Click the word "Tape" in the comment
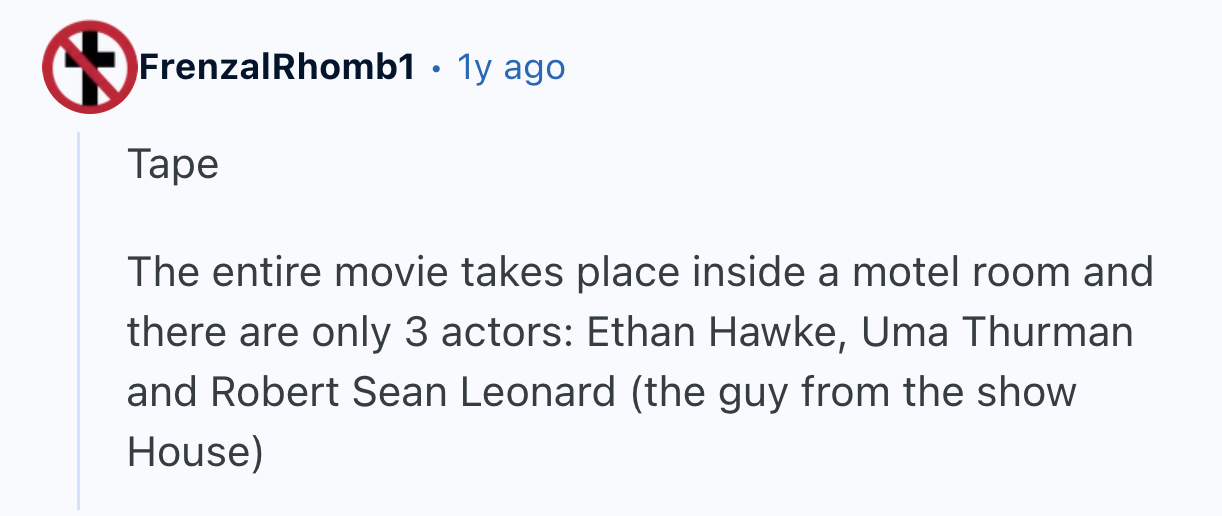Viewport: 1222px width, 516px height. (x=172, y=165)
